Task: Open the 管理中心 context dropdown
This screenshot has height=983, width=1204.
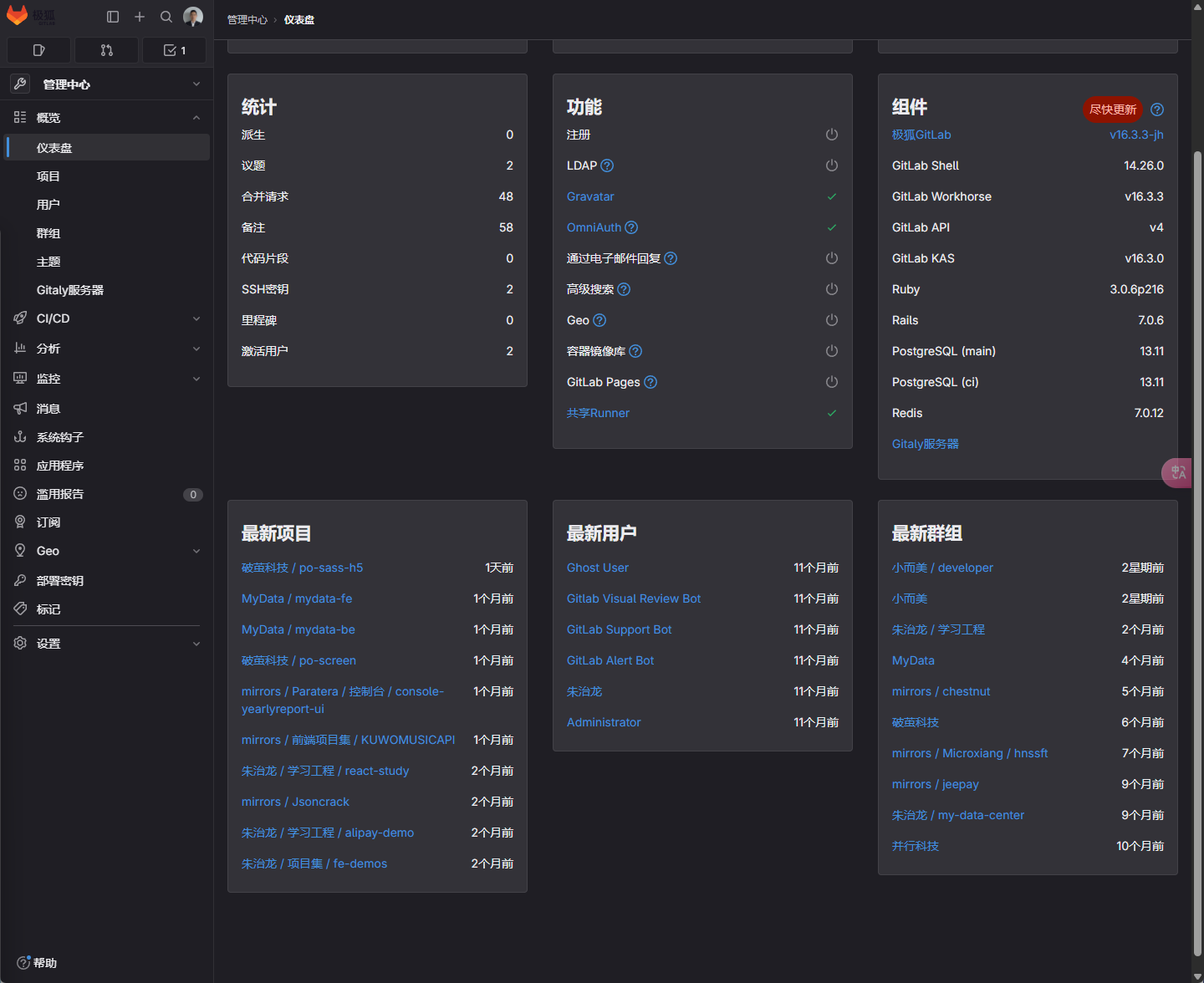Action: click(106, 84)
